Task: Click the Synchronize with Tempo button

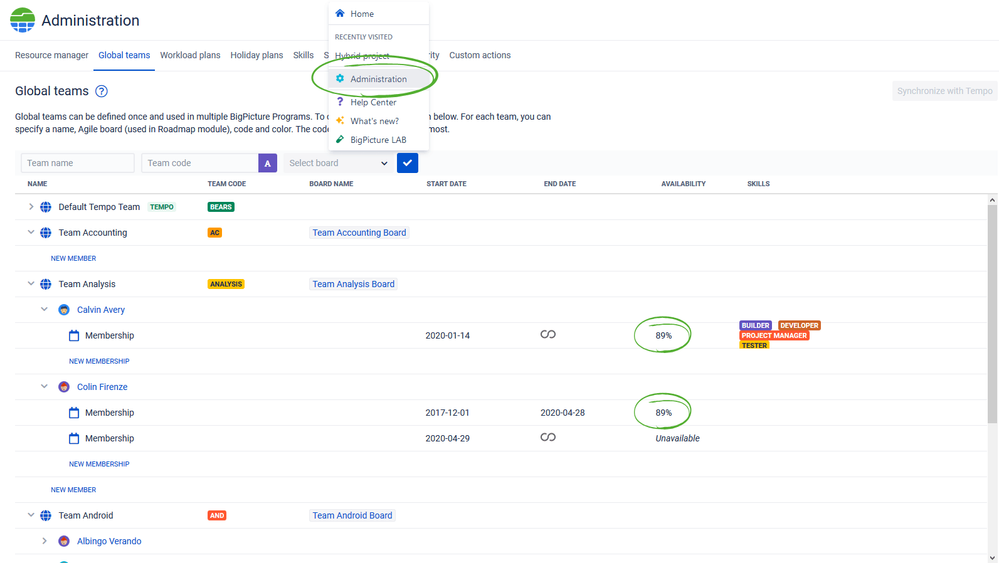Action: tap(945, 91)
